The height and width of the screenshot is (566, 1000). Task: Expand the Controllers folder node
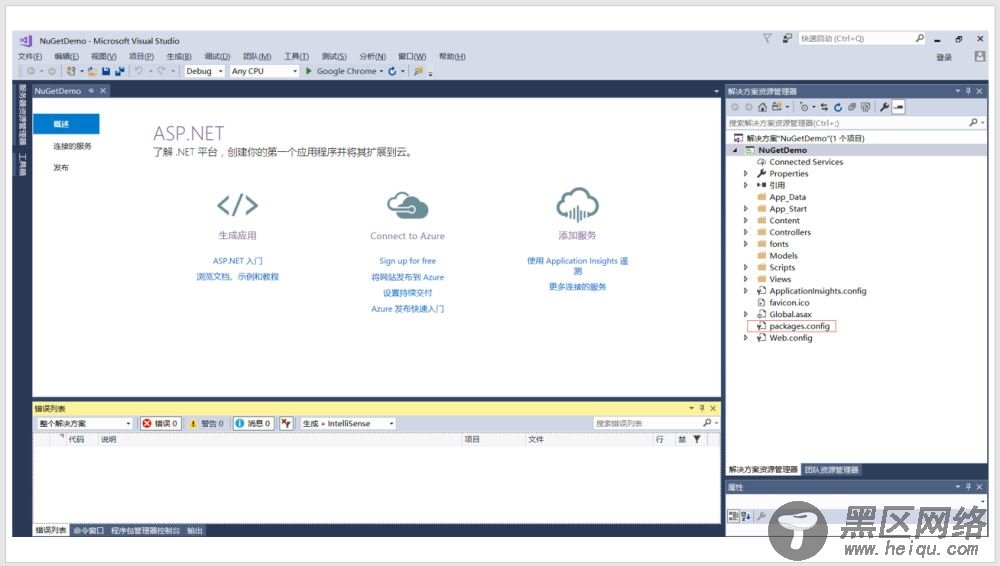pyautogui.click(x=746, y=232)
